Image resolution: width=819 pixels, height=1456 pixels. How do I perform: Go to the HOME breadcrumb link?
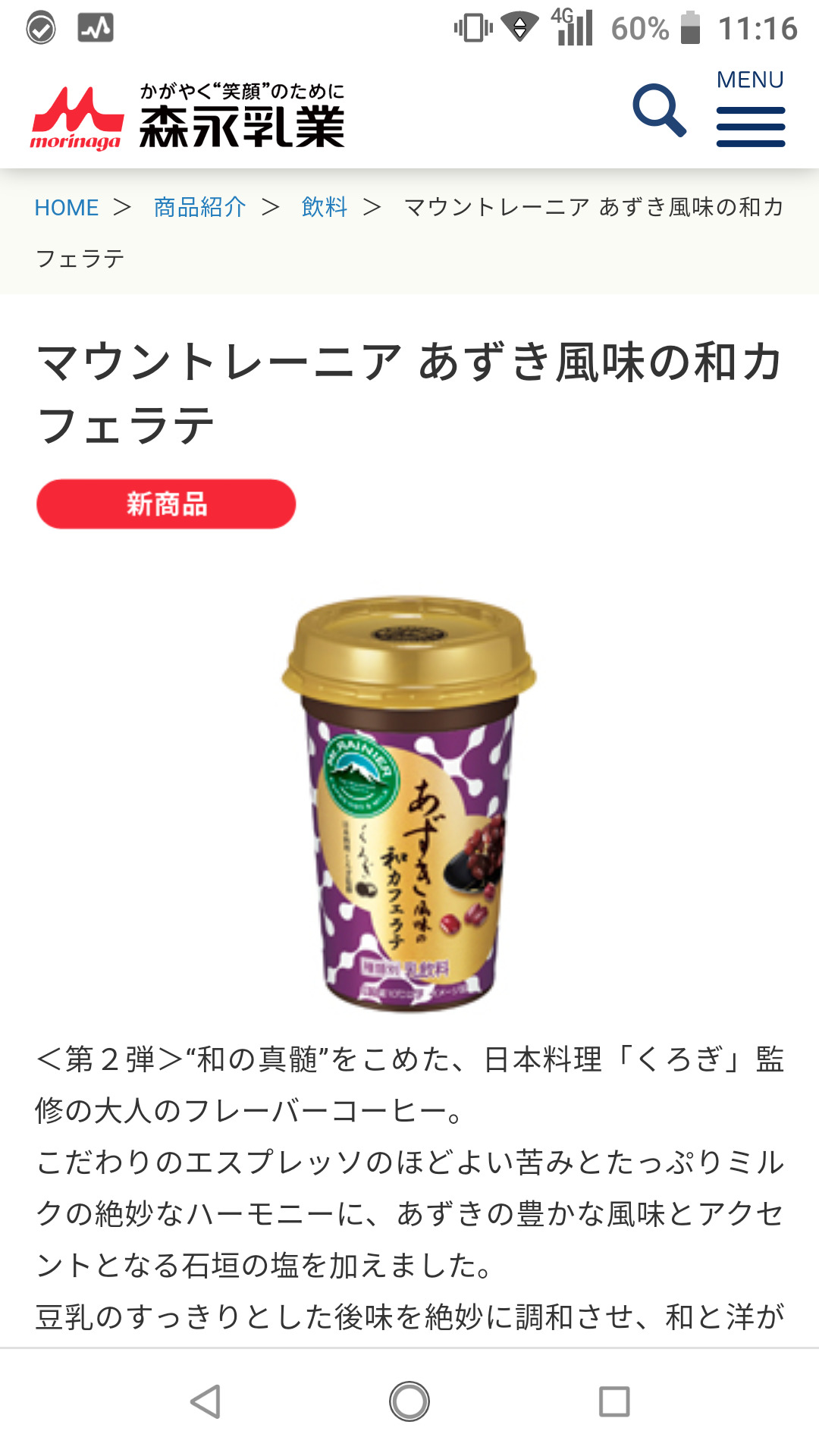(67, 208)
